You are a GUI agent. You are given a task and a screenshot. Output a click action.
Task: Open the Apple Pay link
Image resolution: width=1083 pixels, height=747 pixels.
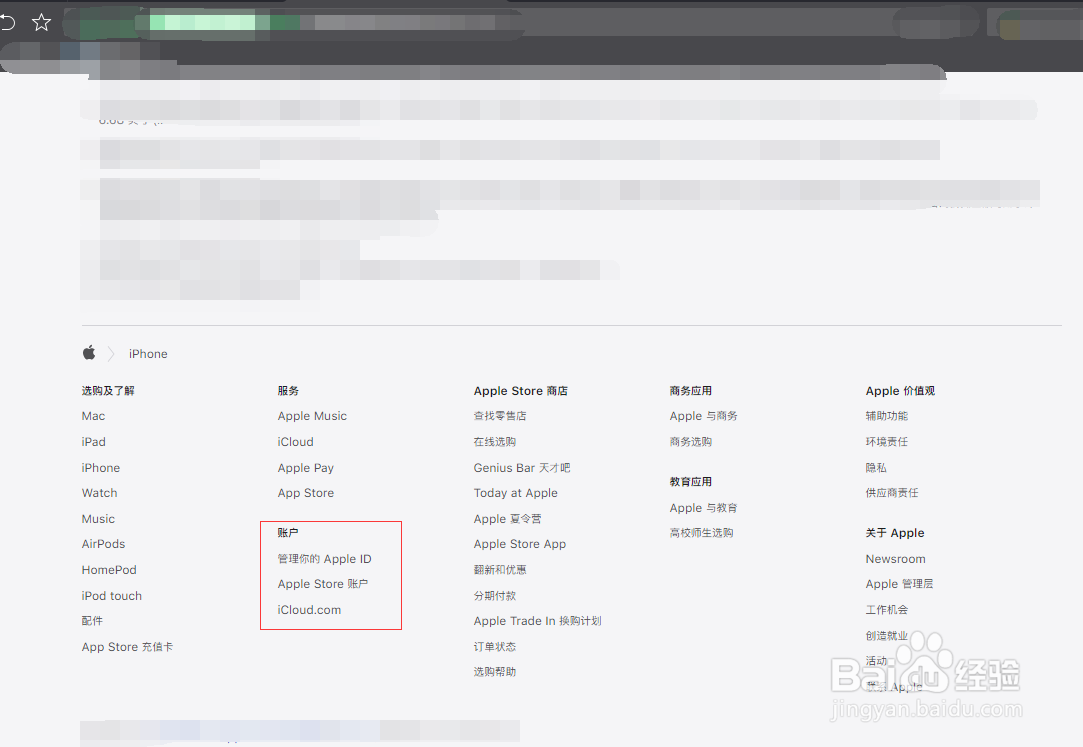coord(306,467)
